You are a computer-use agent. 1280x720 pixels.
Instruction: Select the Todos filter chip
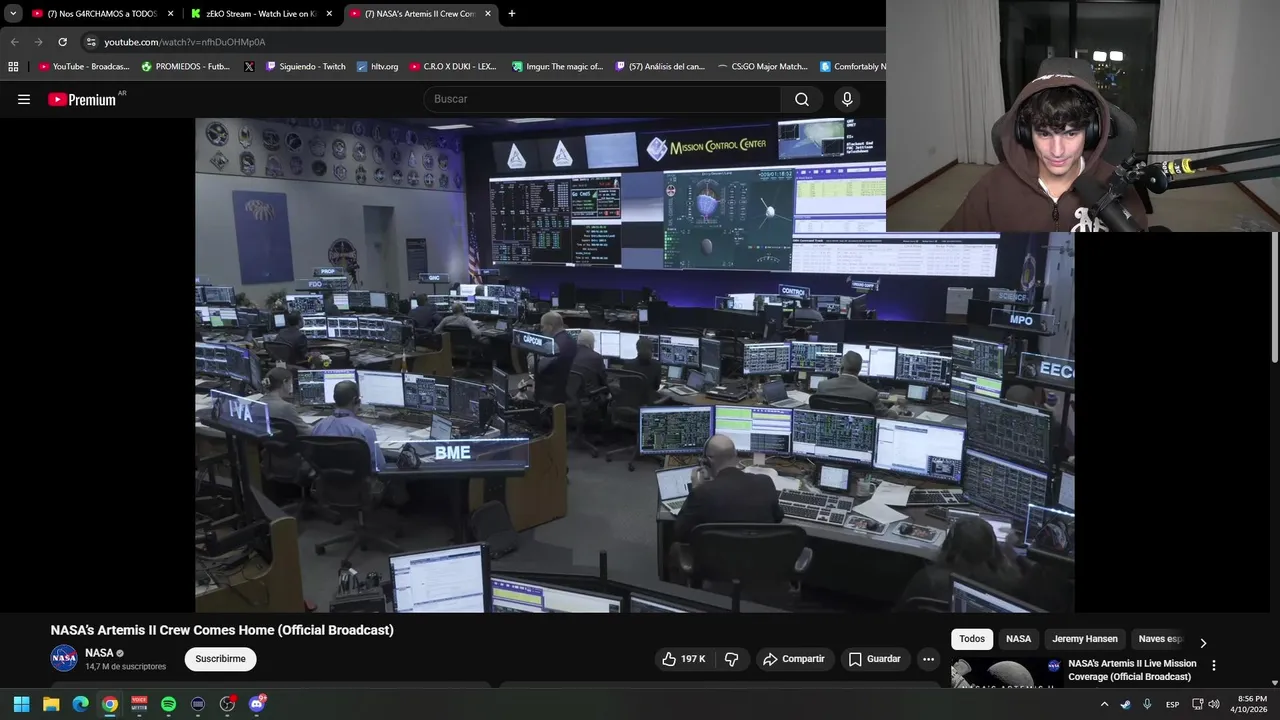tap(972, 639)
